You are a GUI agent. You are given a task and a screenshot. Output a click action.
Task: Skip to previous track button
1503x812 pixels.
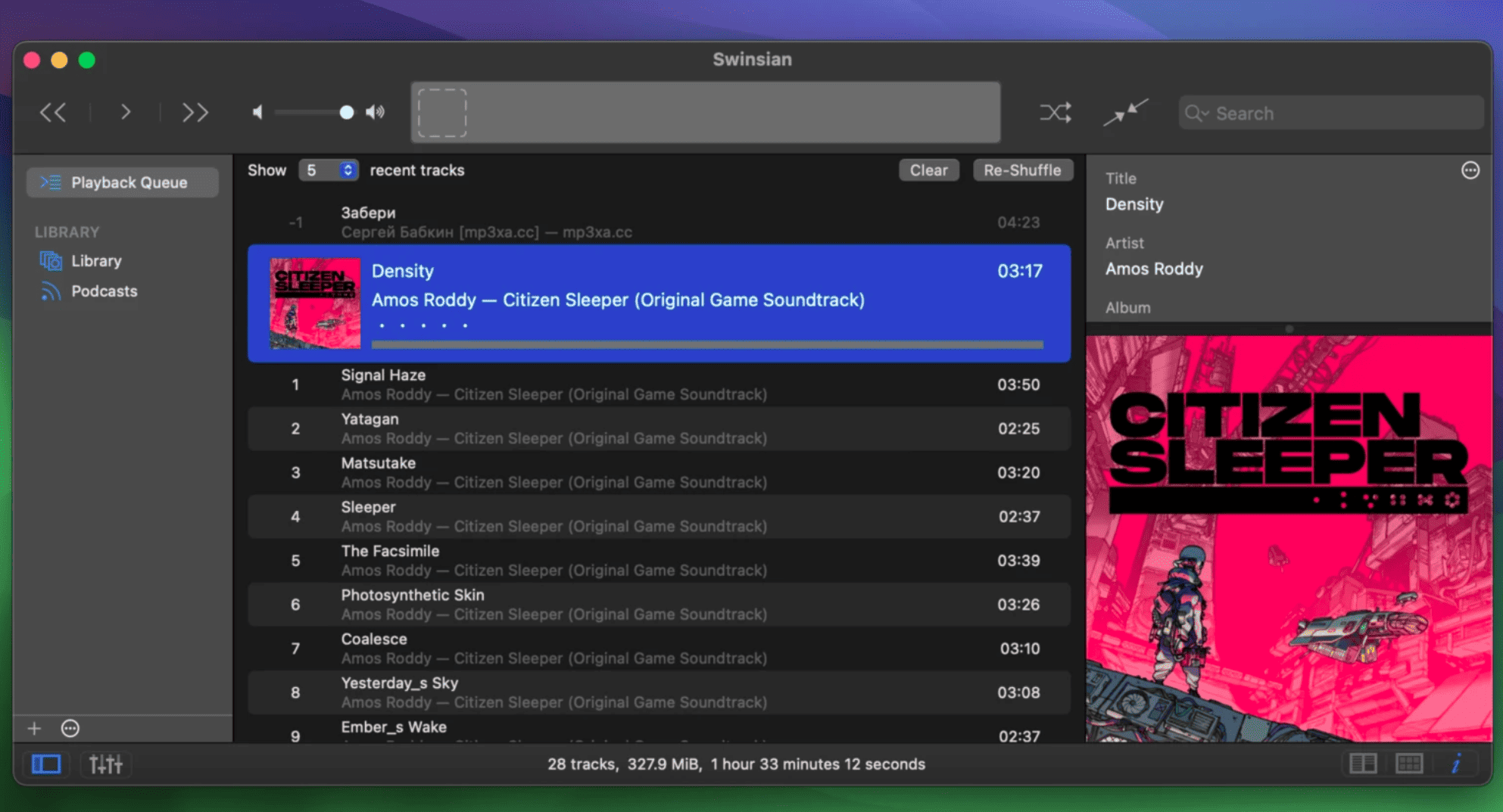[x=53, y=113]
